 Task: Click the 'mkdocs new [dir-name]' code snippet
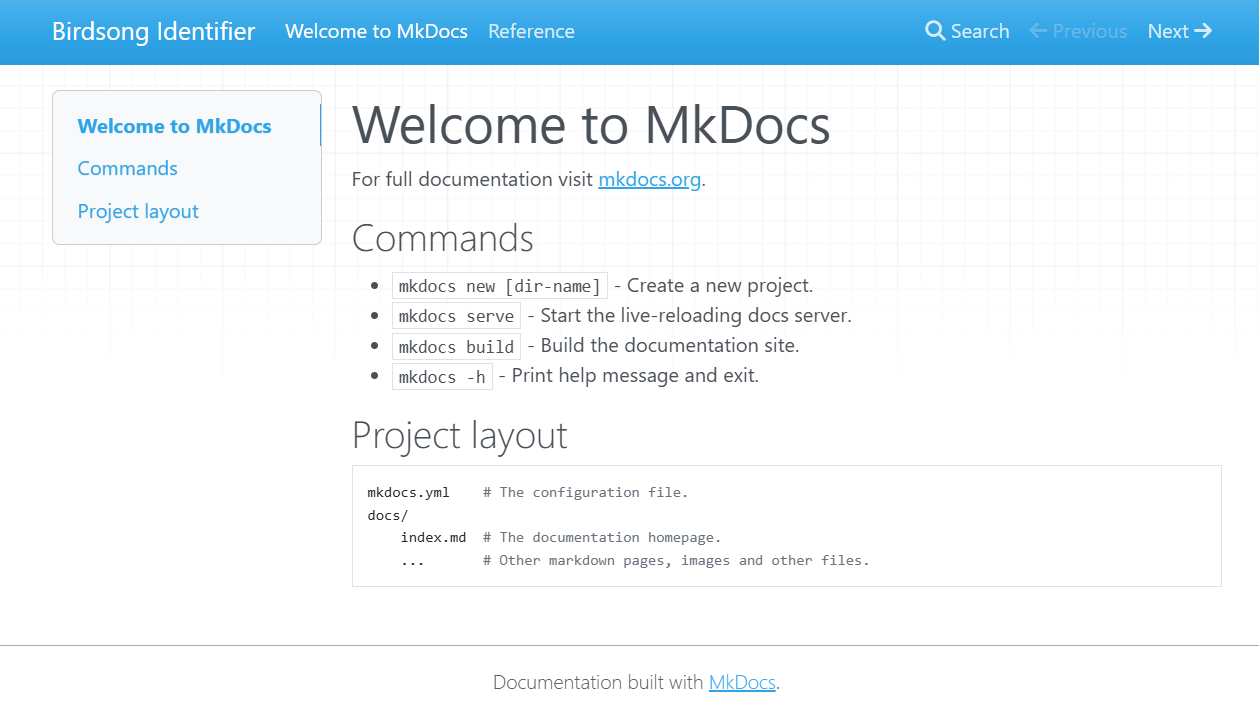(500, 286)
